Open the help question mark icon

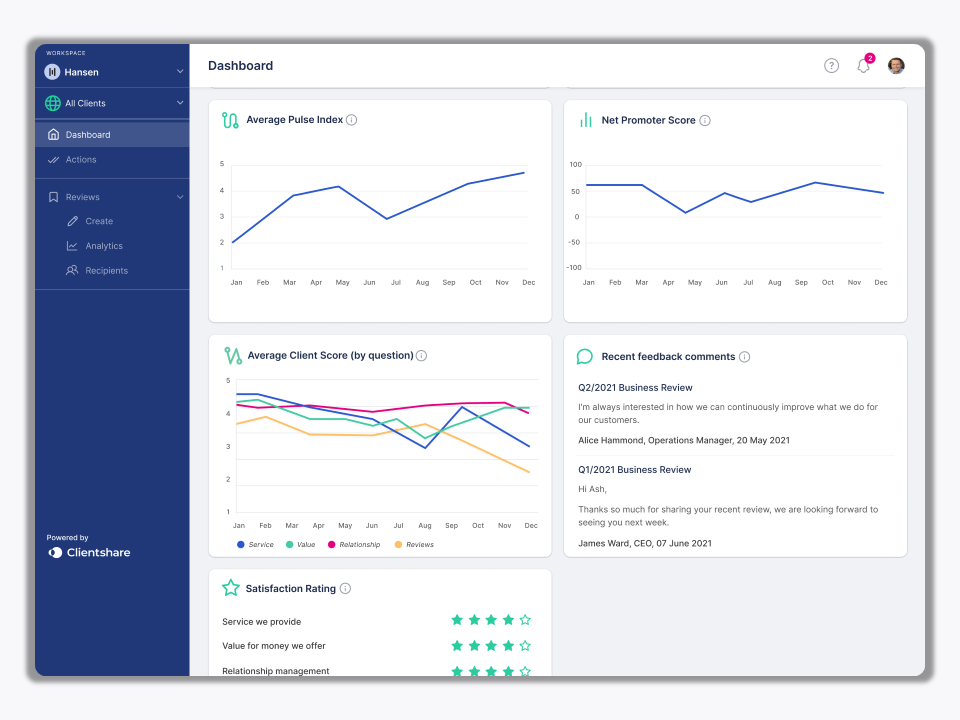coord(831,65)
